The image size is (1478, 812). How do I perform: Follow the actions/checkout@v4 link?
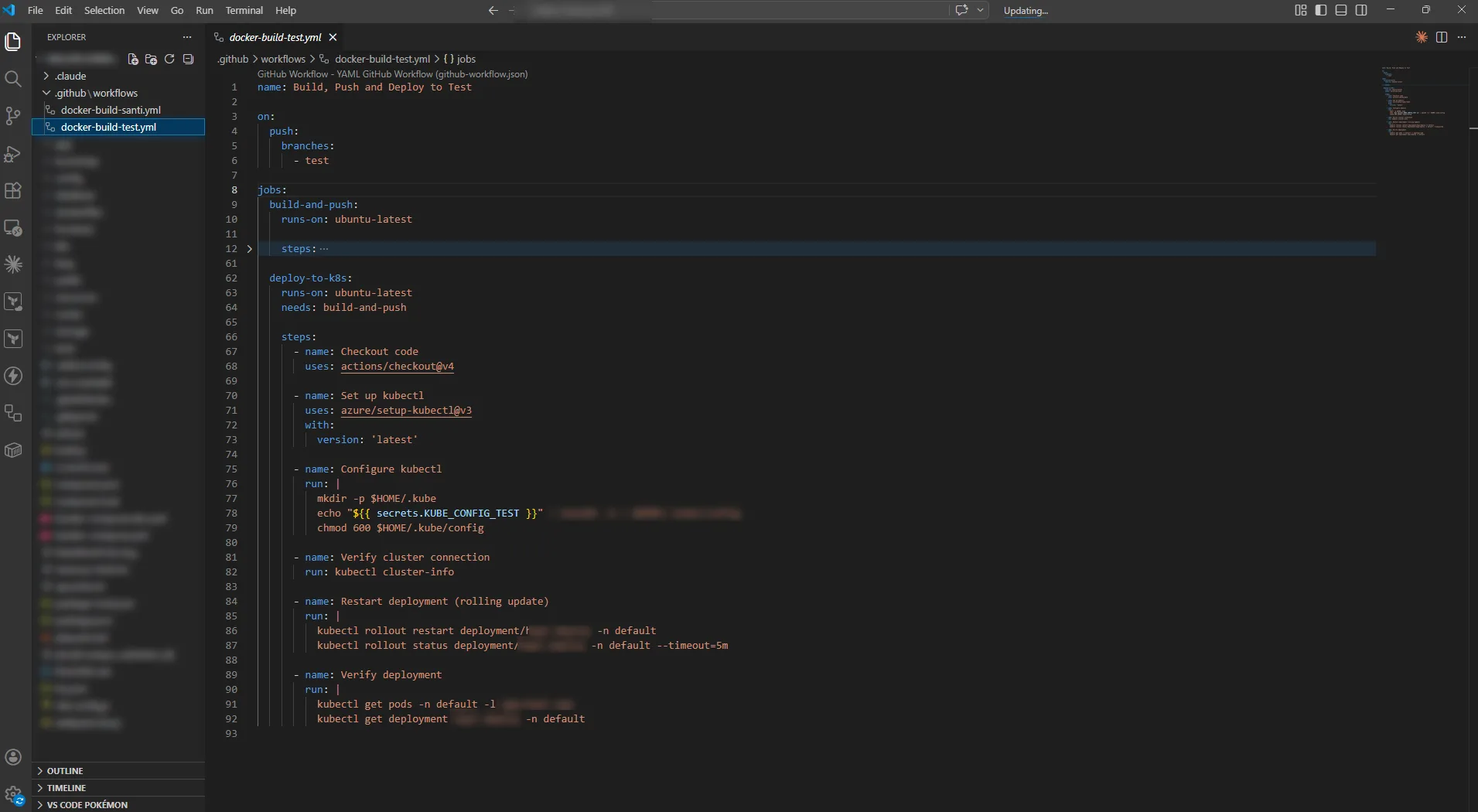click(x=398, y=367)
